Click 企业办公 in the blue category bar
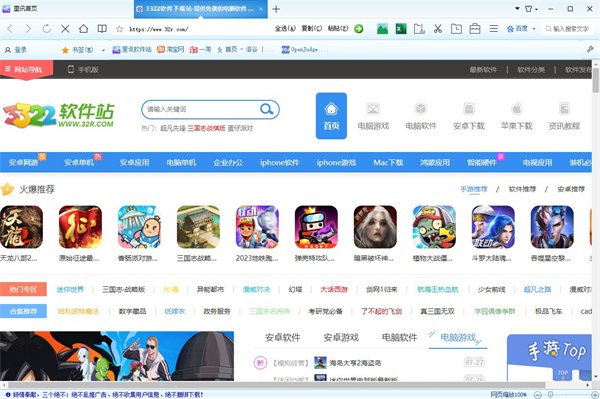 point(228,163)
